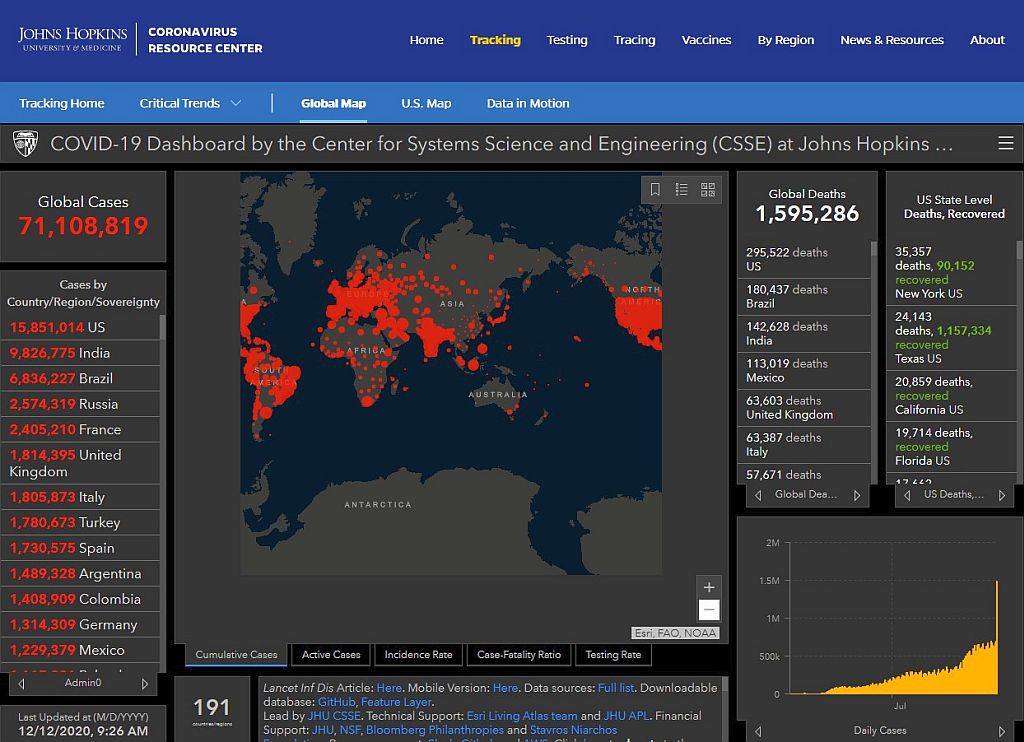Open News & Resources nav item

click(891, 40)
